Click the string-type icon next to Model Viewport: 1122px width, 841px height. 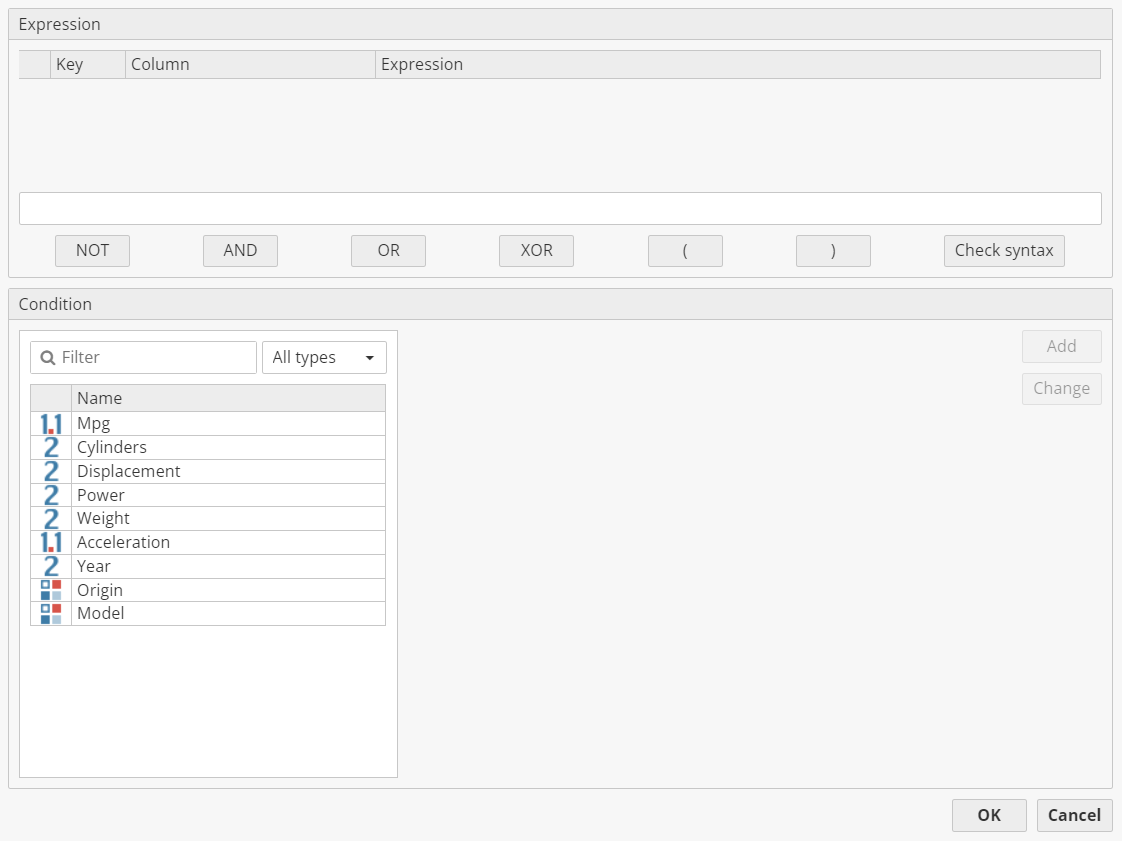(51, 614)
